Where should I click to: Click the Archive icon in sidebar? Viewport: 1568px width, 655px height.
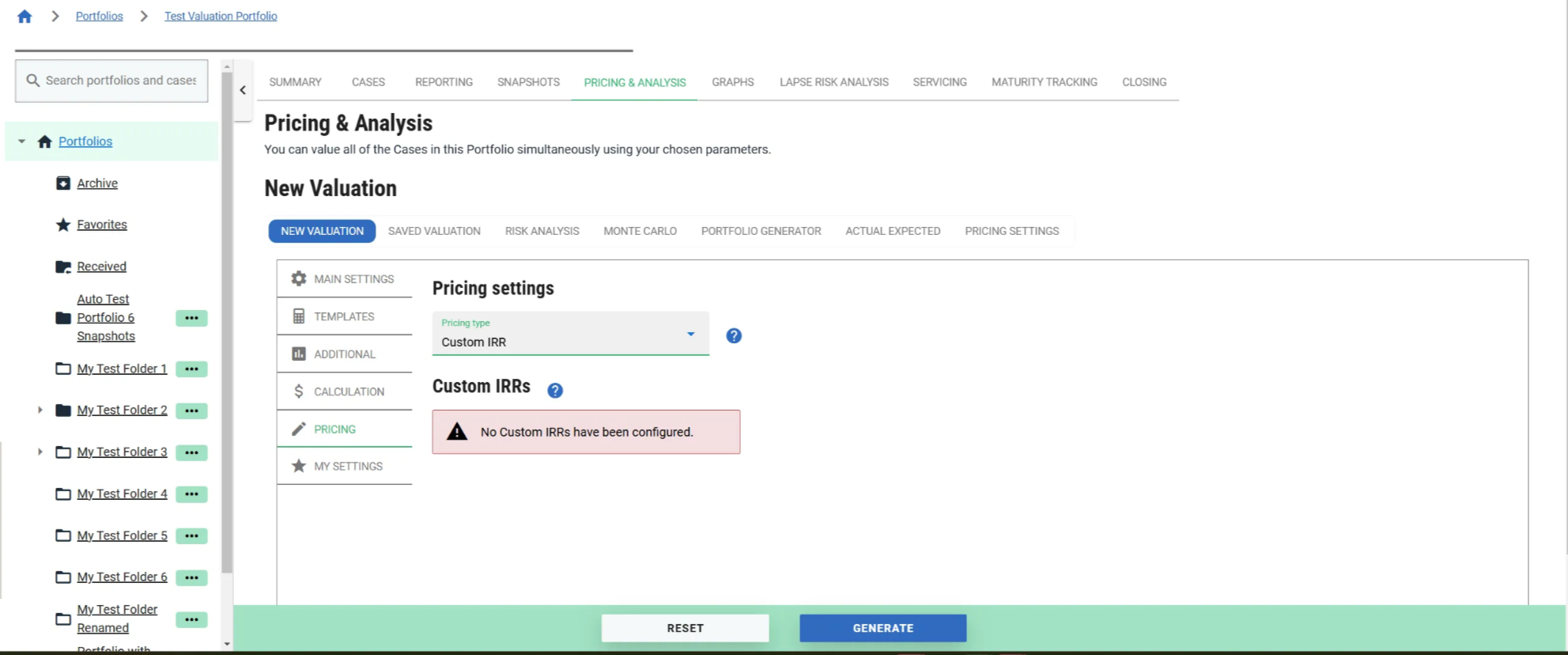click(x=63, y=184)
